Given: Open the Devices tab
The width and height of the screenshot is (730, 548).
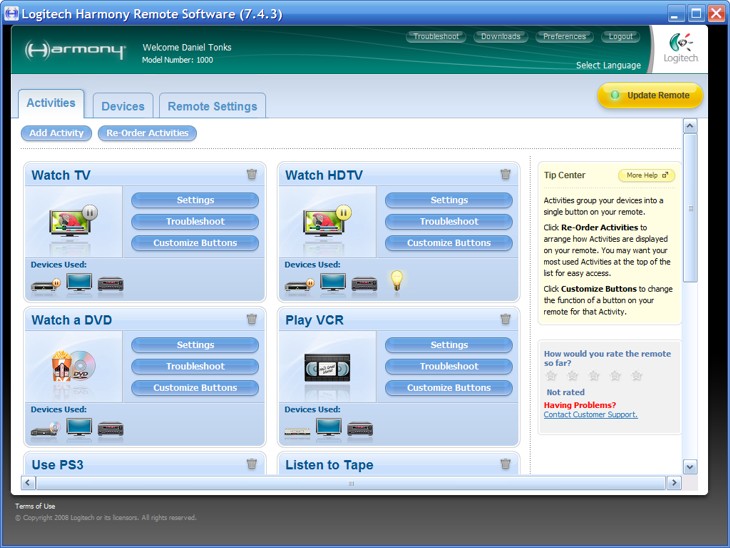Looking at the screenshot, I should coord(123,106).
